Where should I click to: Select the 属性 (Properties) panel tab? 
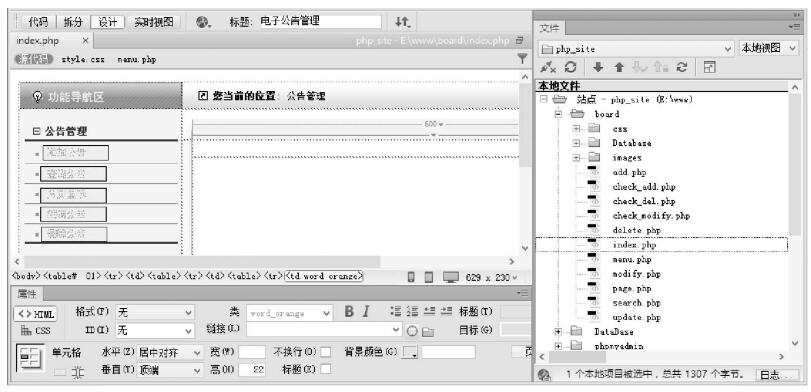[x=27, y=294]
